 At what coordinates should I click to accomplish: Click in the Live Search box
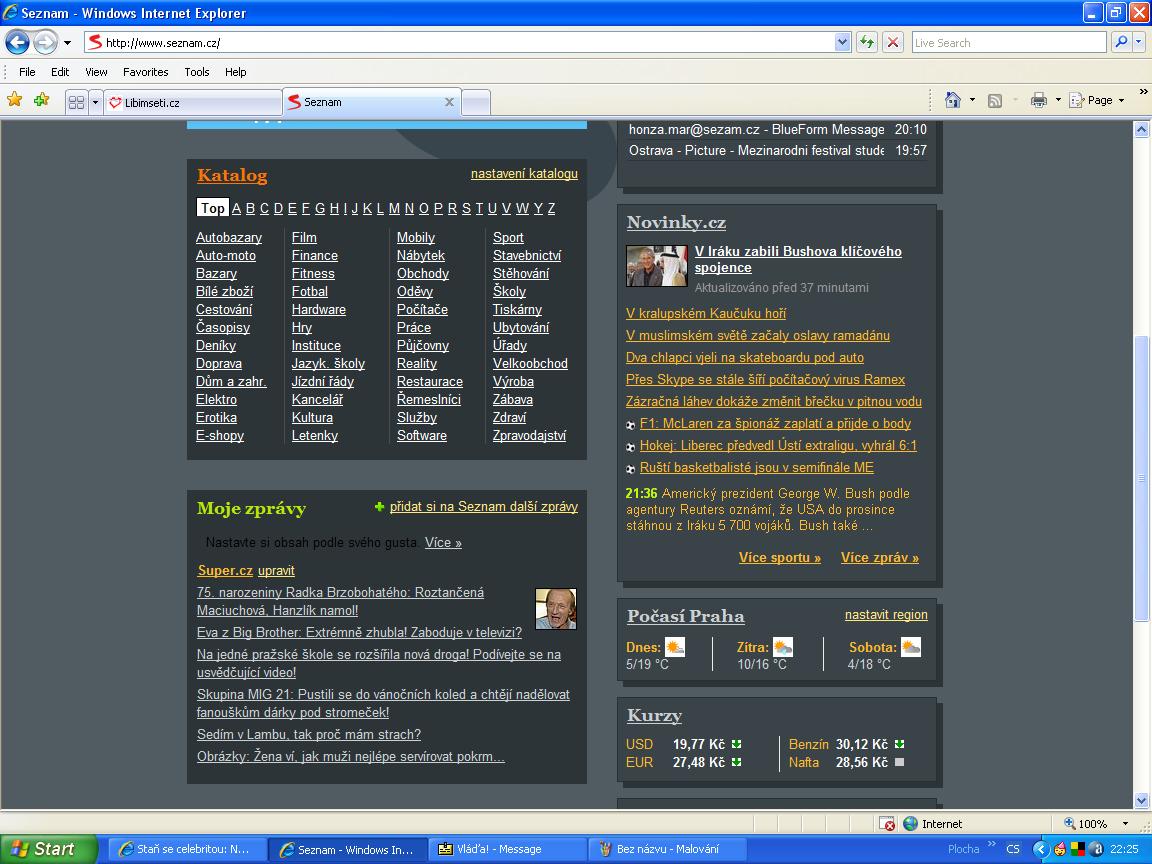pos(1009,42)
